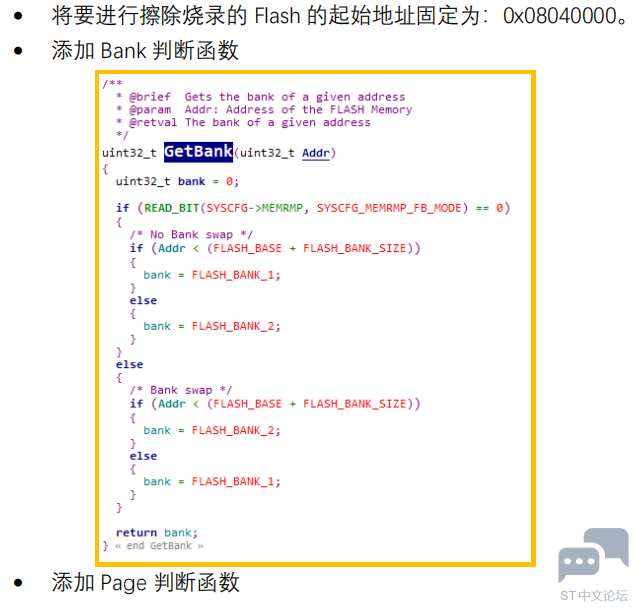Click 'SYSCFG_MEMRMP_FB_MODE' constant
637x611 pixels.
tap(389, 208)
